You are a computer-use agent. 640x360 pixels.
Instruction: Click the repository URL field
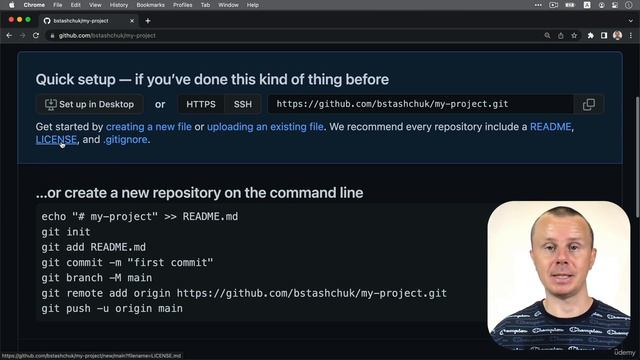420,104
